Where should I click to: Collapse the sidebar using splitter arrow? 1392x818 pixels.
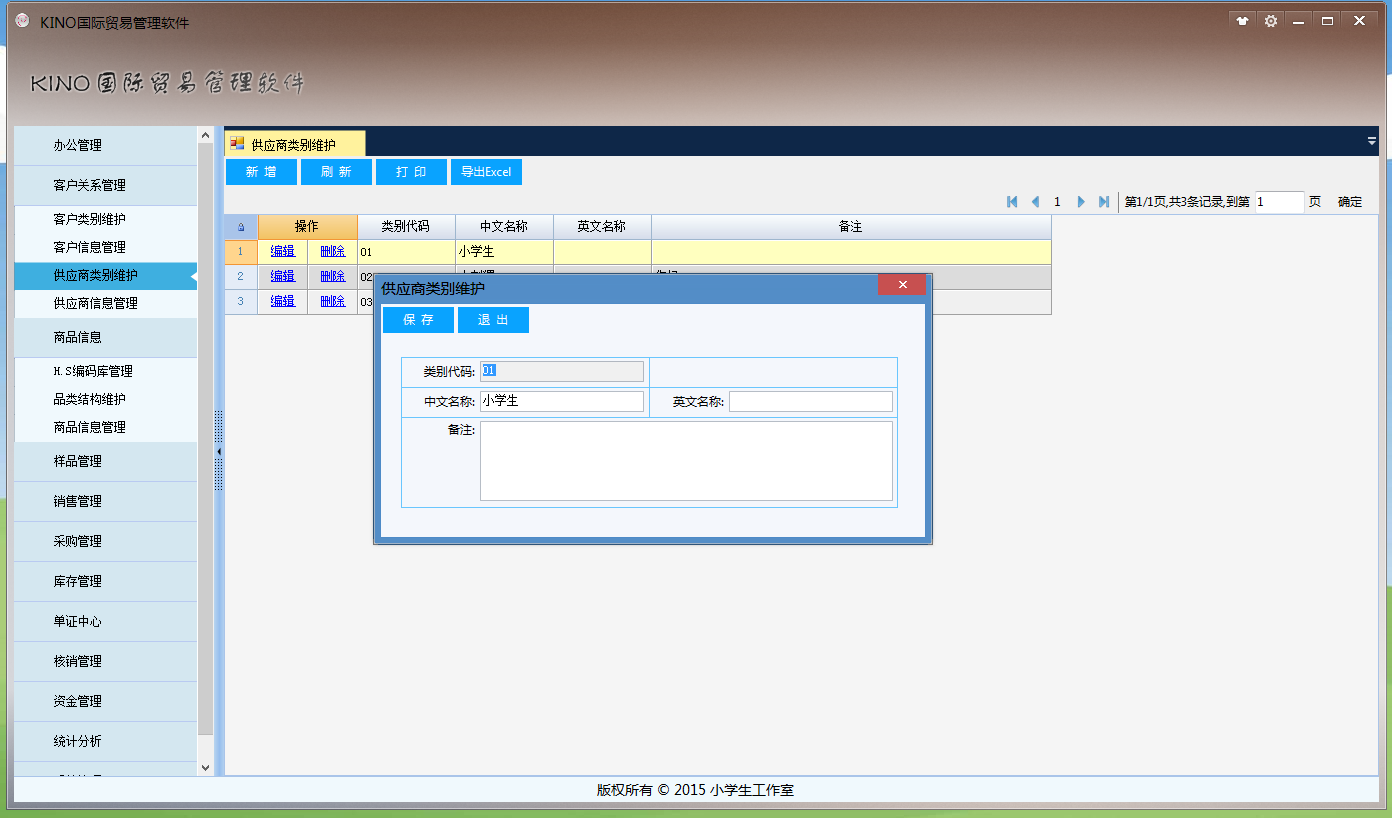coord(219,452)
